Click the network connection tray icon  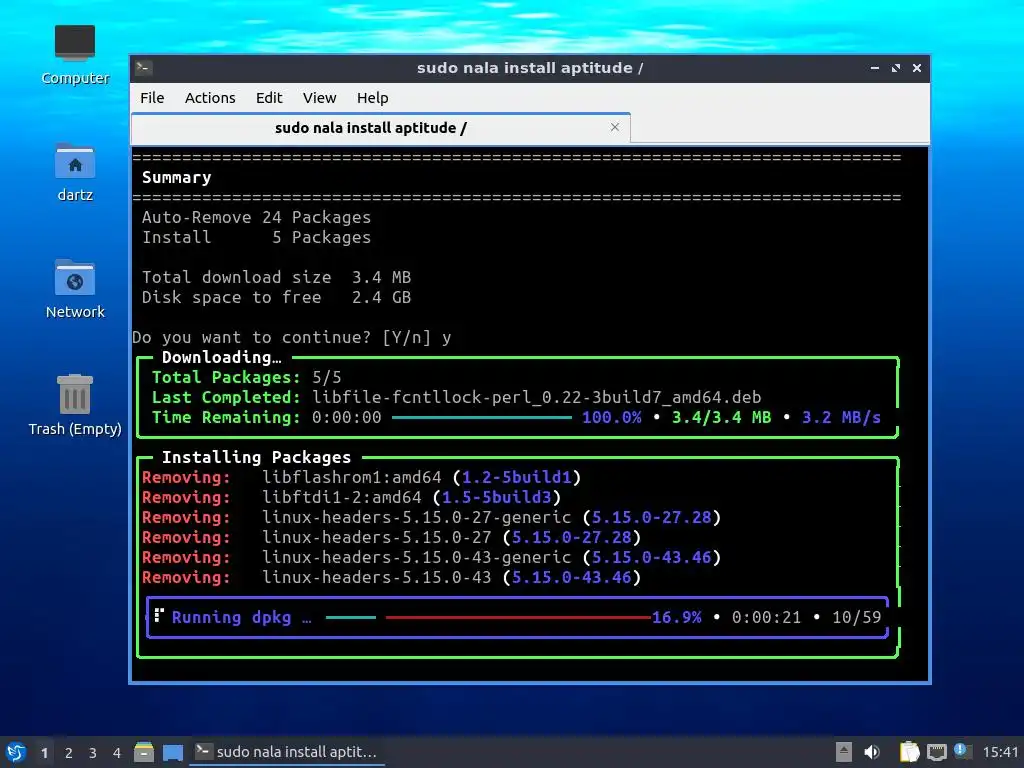tap(936, 752)
